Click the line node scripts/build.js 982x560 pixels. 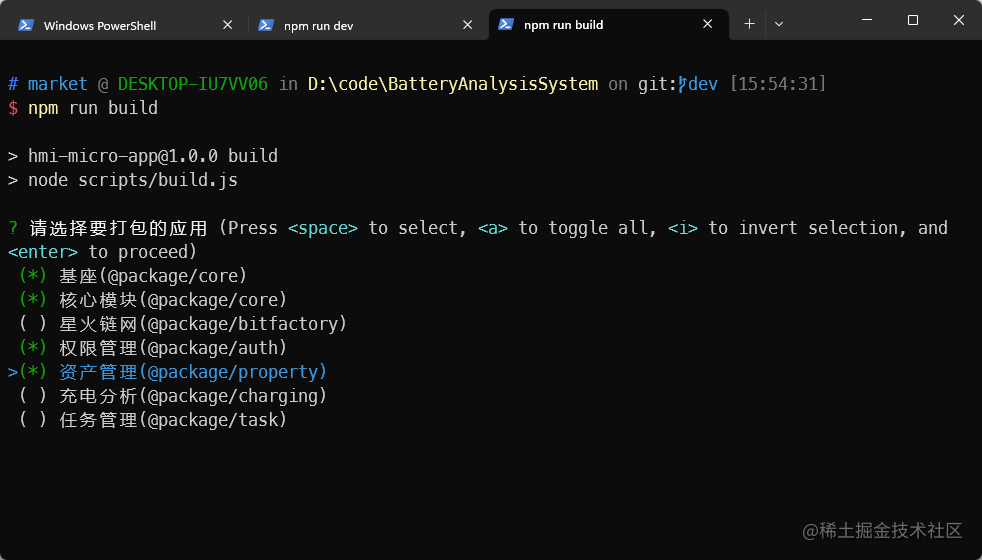(x=133, y=180)
